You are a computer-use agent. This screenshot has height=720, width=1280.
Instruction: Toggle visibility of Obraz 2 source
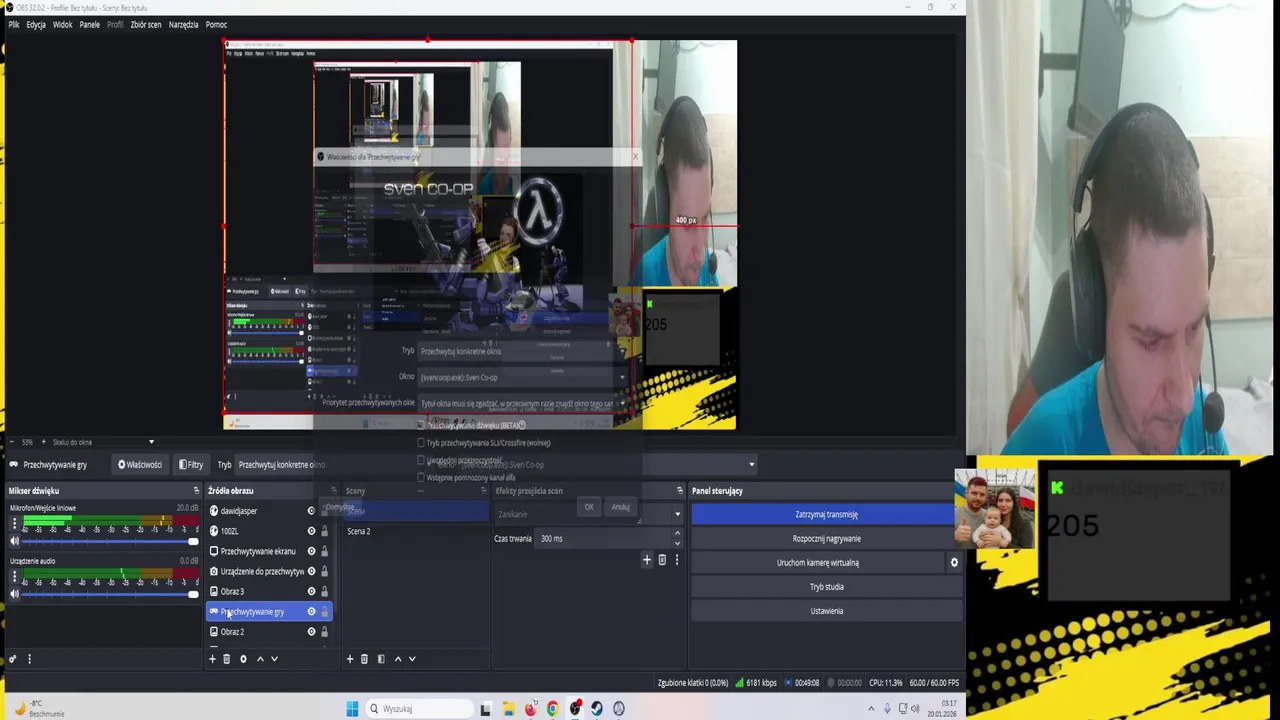tap(311, 632)
